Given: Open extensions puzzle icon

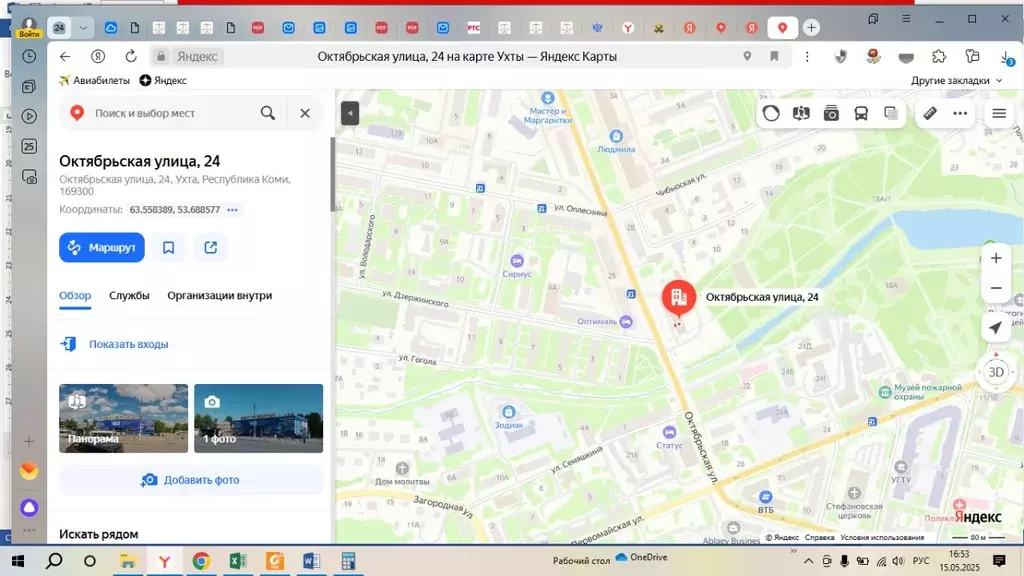Looking at the screenshot, I should tap(939, 57).
